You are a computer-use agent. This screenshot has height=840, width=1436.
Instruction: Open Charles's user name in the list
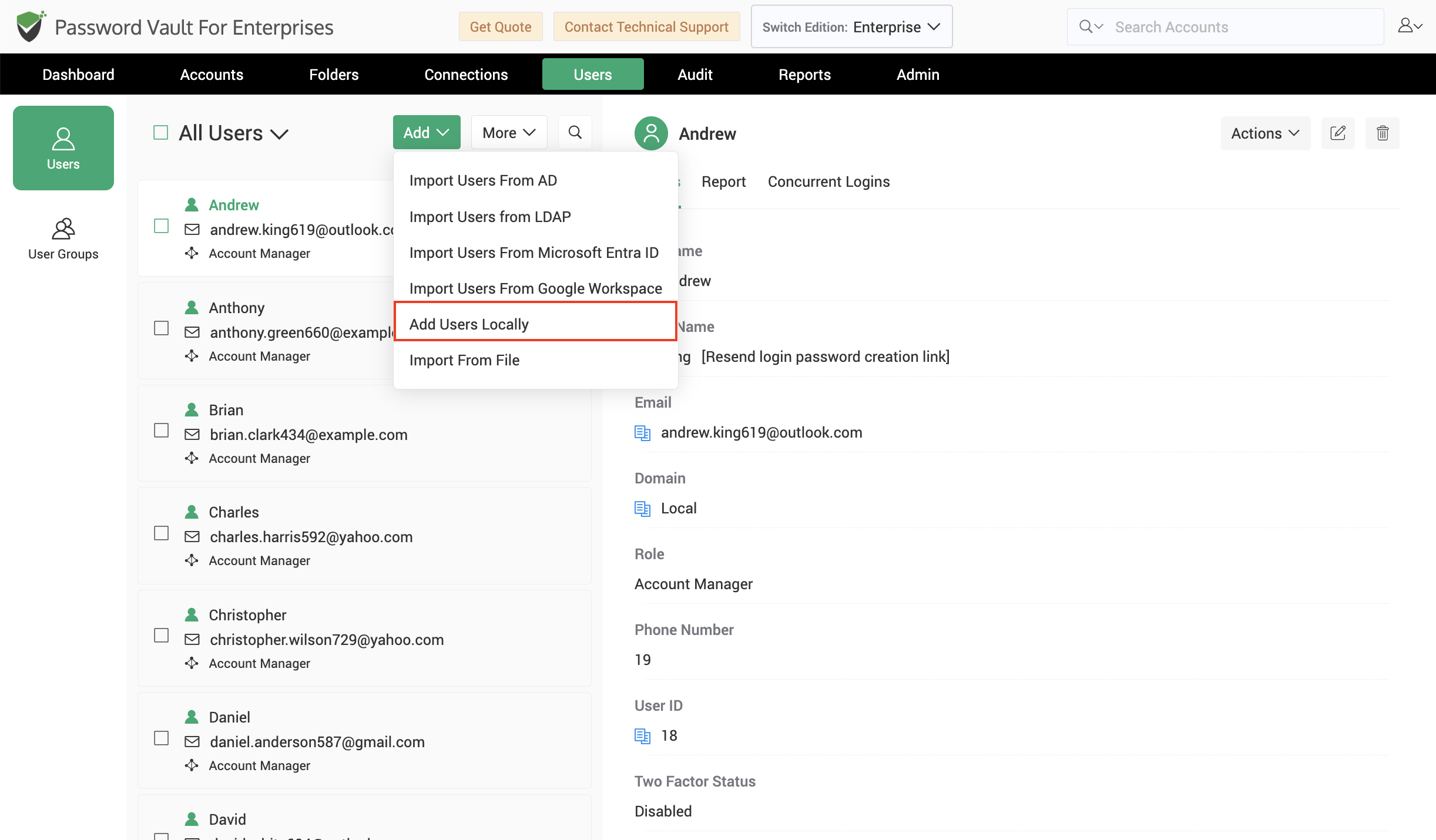[234, 512]
